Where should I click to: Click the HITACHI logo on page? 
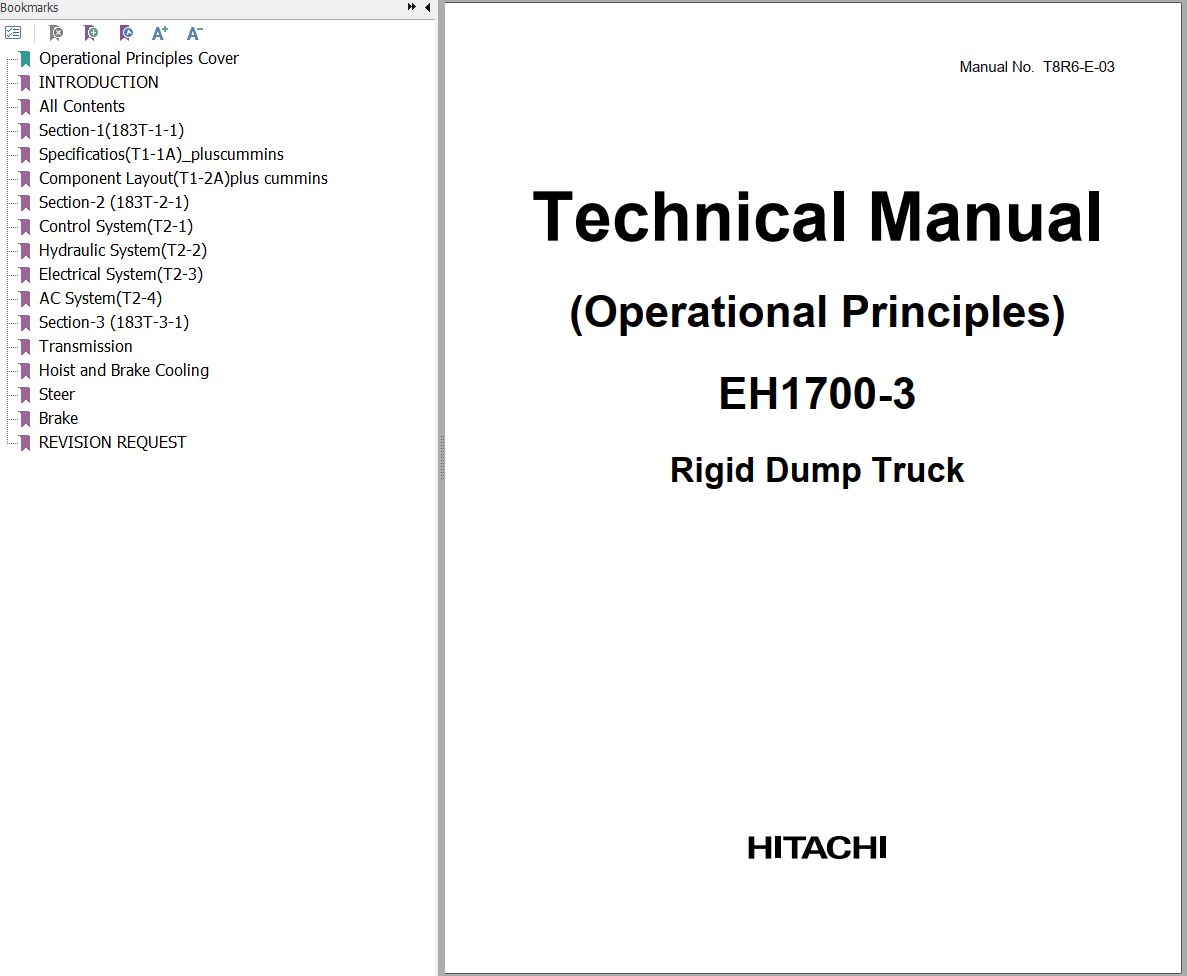[x=817, y=848]
